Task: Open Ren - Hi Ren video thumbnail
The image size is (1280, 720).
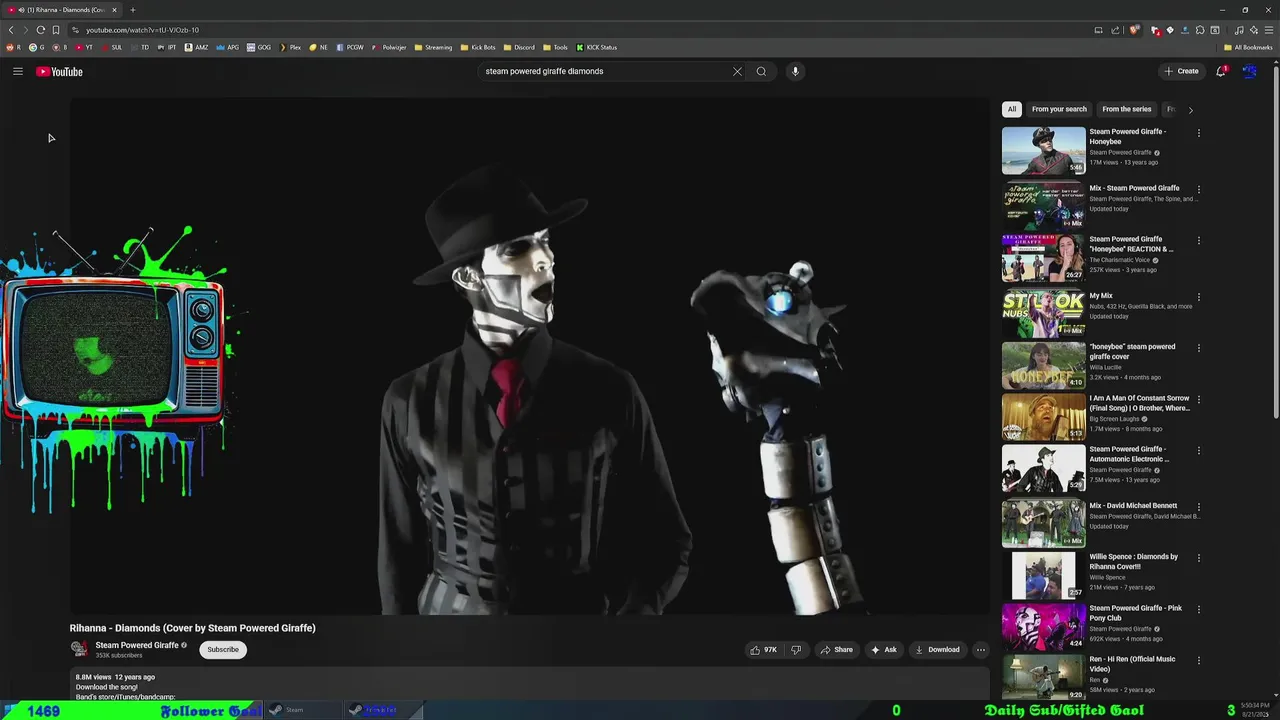Action: point(1043,677)
